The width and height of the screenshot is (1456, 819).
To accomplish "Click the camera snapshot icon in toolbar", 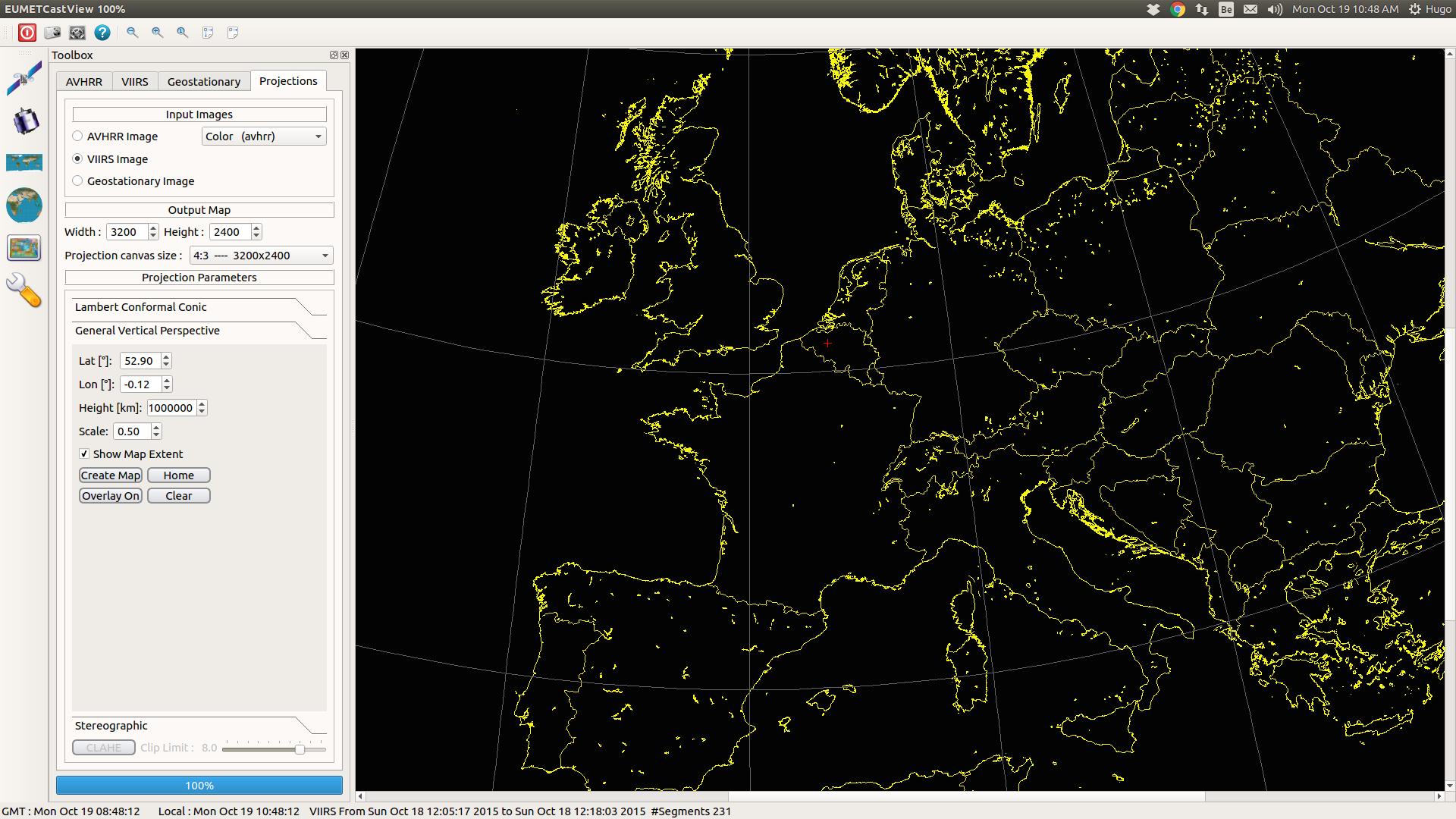I will click(52, 33).
